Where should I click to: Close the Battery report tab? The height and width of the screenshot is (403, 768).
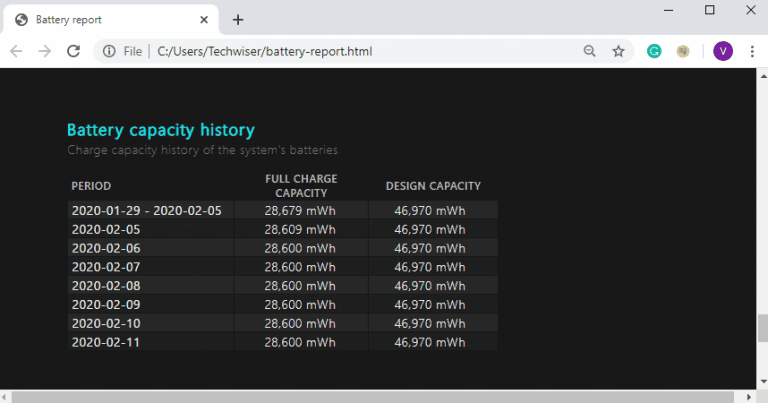(204, 20)
